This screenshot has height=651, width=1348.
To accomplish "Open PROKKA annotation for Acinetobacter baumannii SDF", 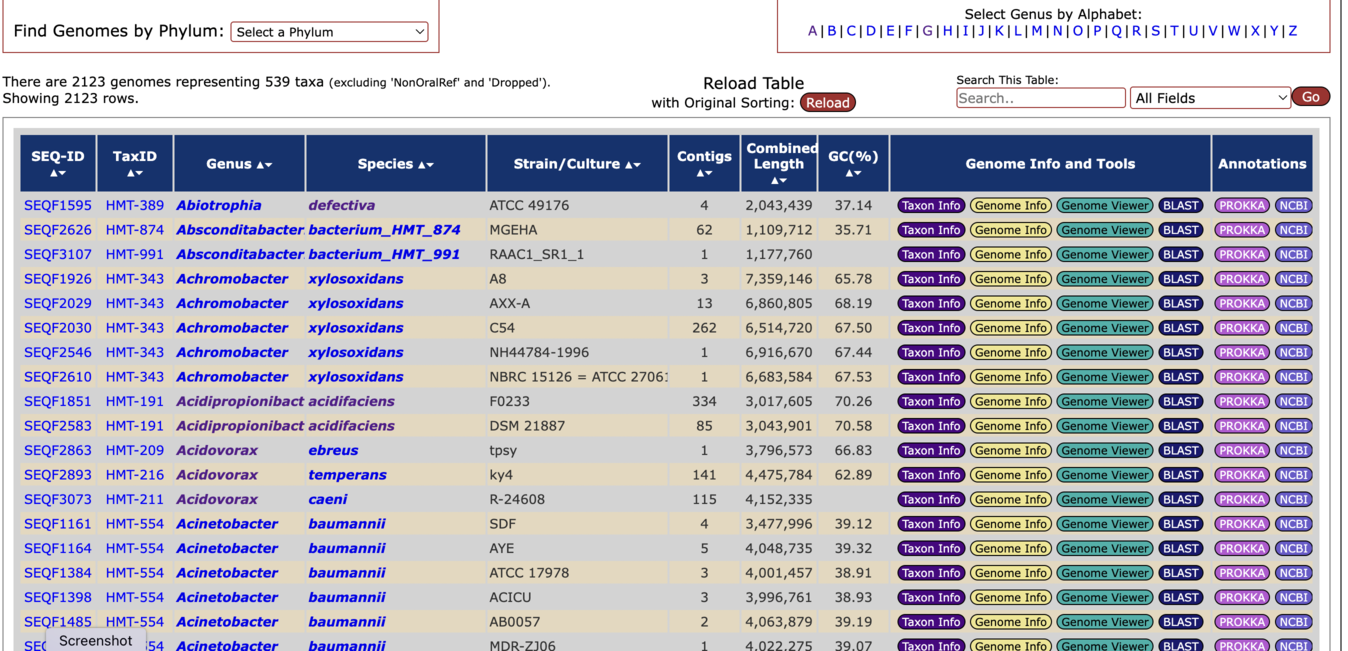I will tap(1241, 524).
